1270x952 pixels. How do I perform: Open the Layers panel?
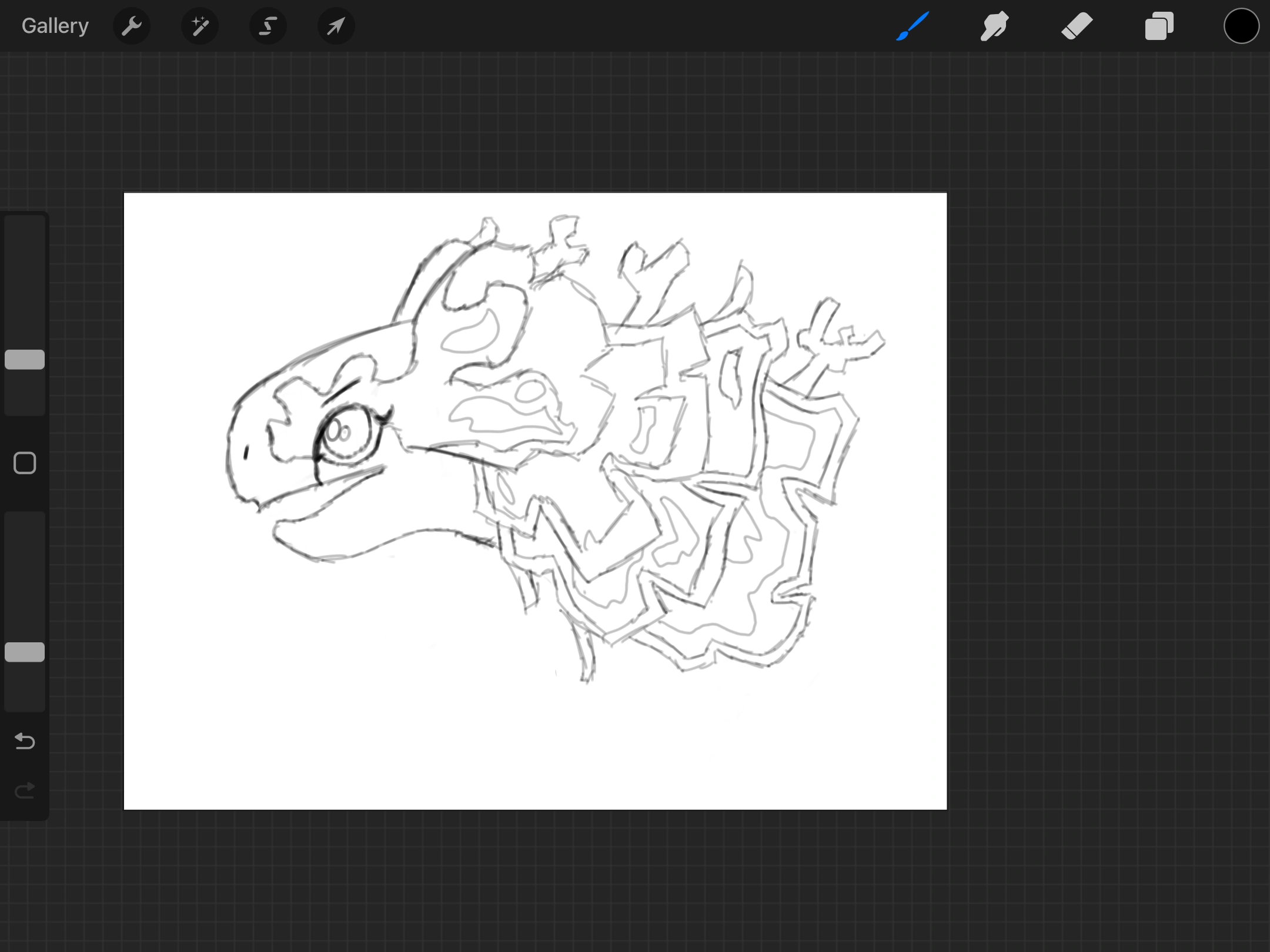pos(1159,26)
